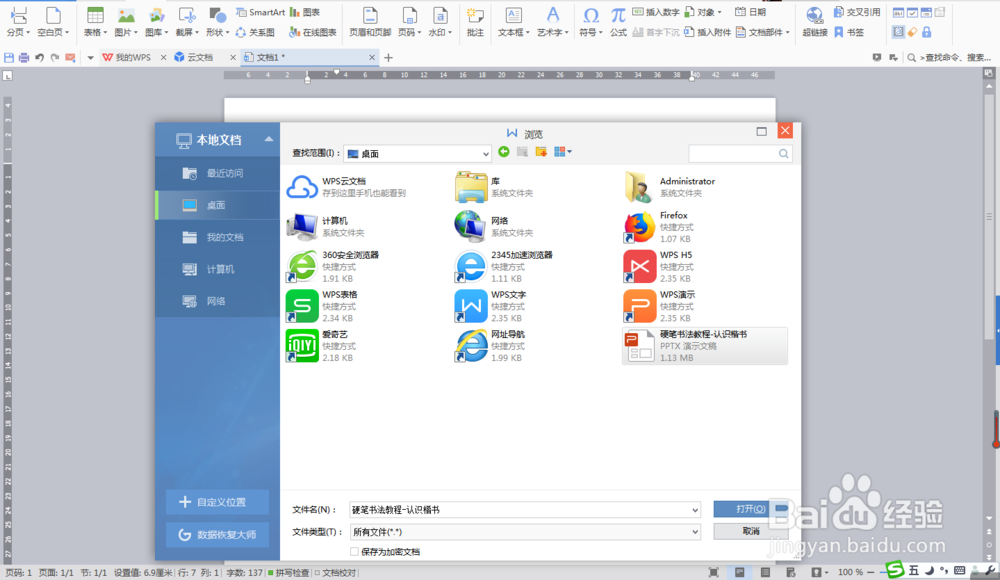1000x580 pixels.
Task: Click the 在线图表 online chart button
Action: click(x=312, y=32)
